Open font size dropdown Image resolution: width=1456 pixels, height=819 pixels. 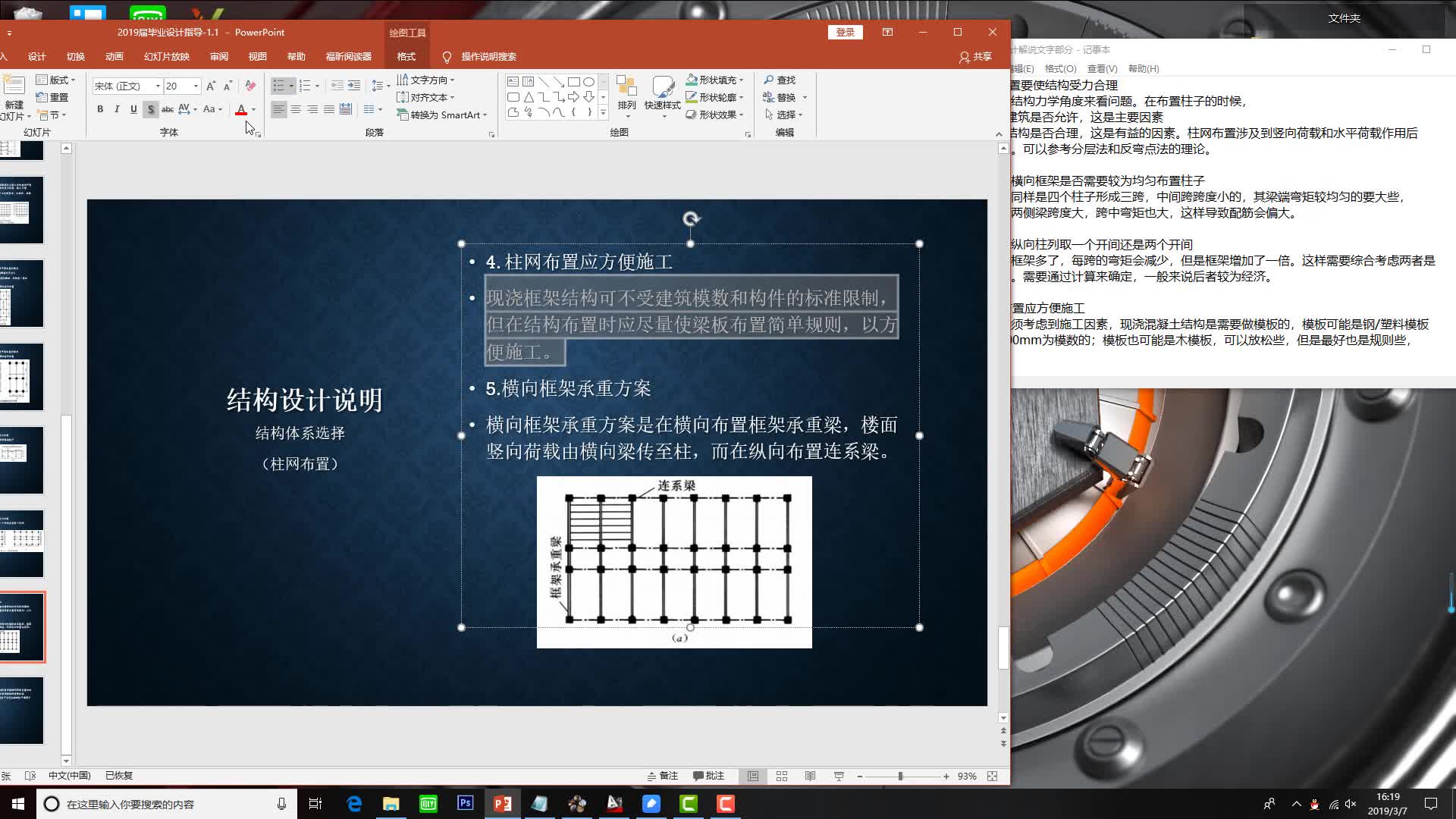point(196,86)
